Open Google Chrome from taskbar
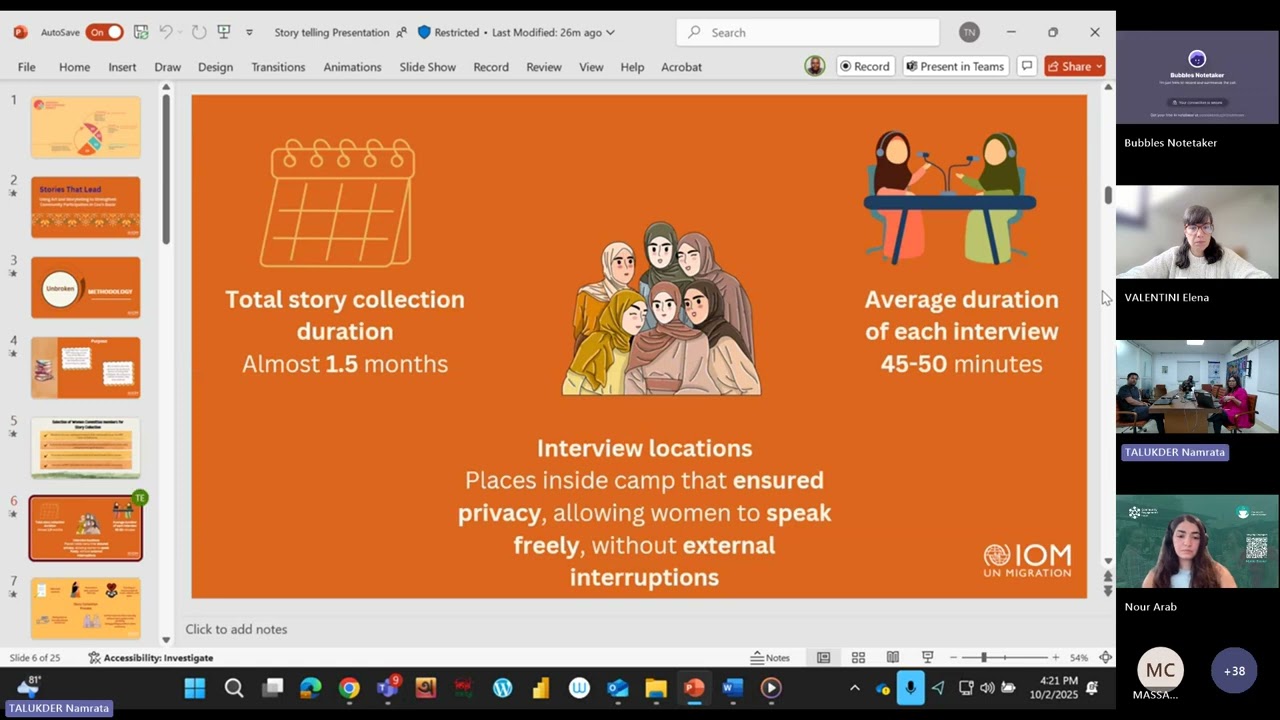This screenshot has width=1280, height=720. 349,688
